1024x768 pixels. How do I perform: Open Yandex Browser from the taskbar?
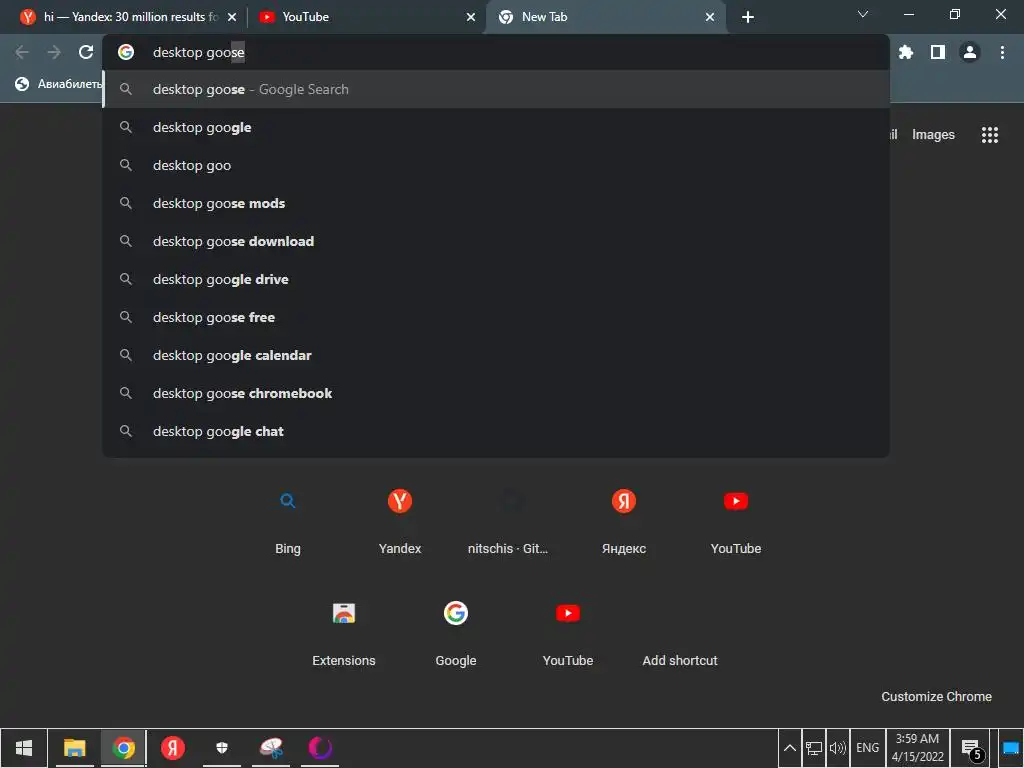[x=173, y=748]
